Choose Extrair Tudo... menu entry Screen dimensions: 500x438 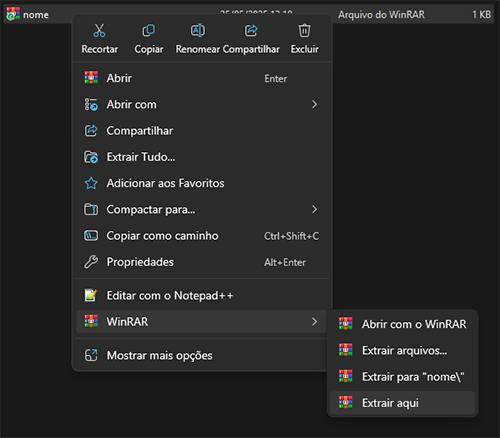coord(201,157)
